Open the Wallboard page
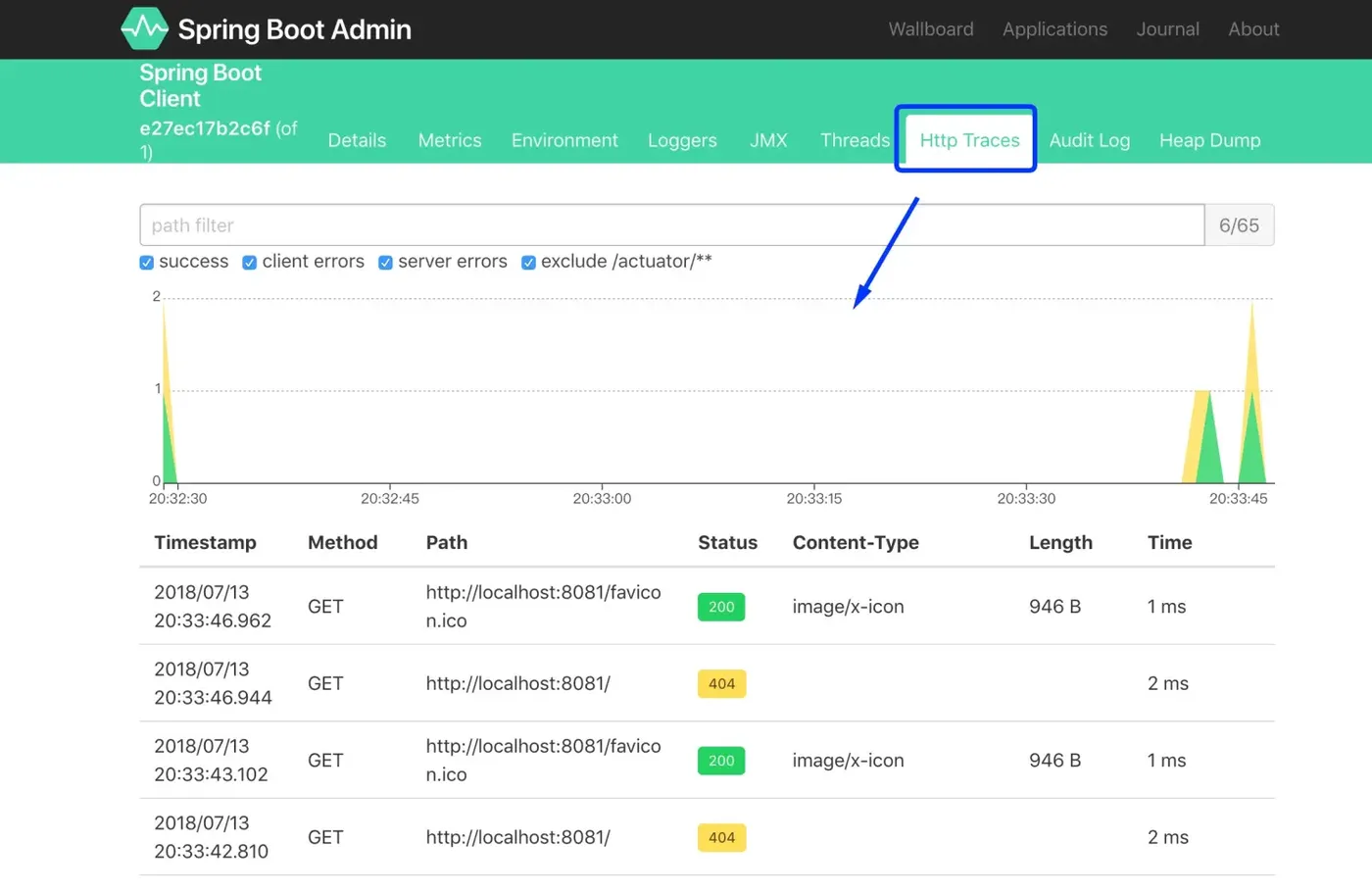Image resolution: width=1372 pixels, height=891 pixels. click(x=930, y=29)
